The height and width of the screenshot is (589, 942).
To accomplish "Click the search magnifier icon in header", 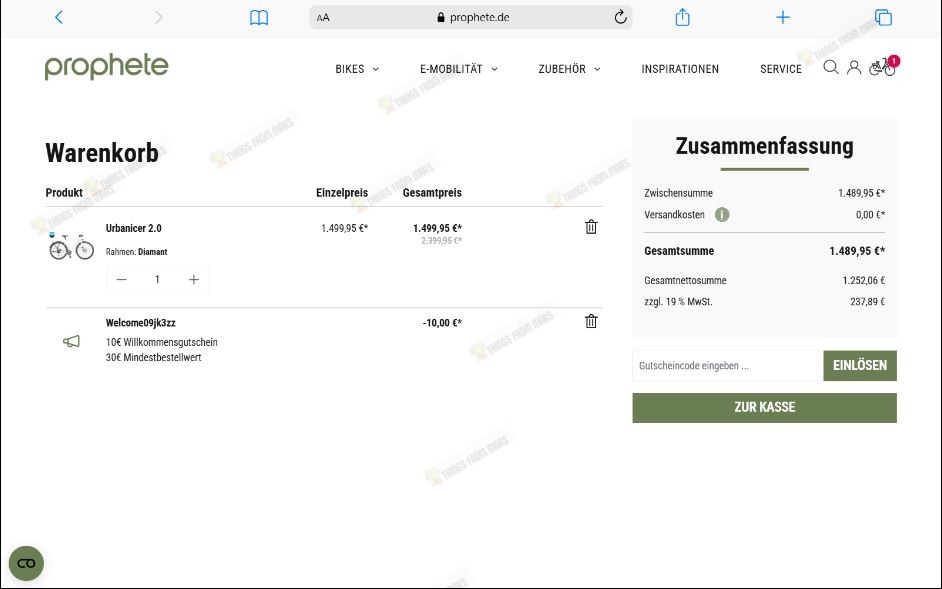I will 830,68.
